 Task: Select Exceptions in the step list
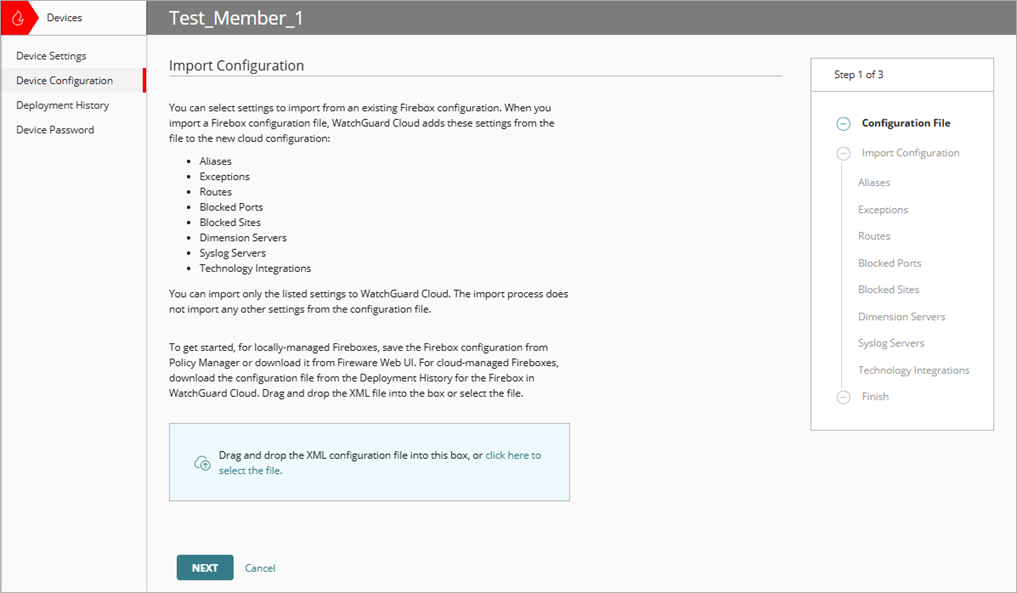pyautogui.click(x=882, y=209)
